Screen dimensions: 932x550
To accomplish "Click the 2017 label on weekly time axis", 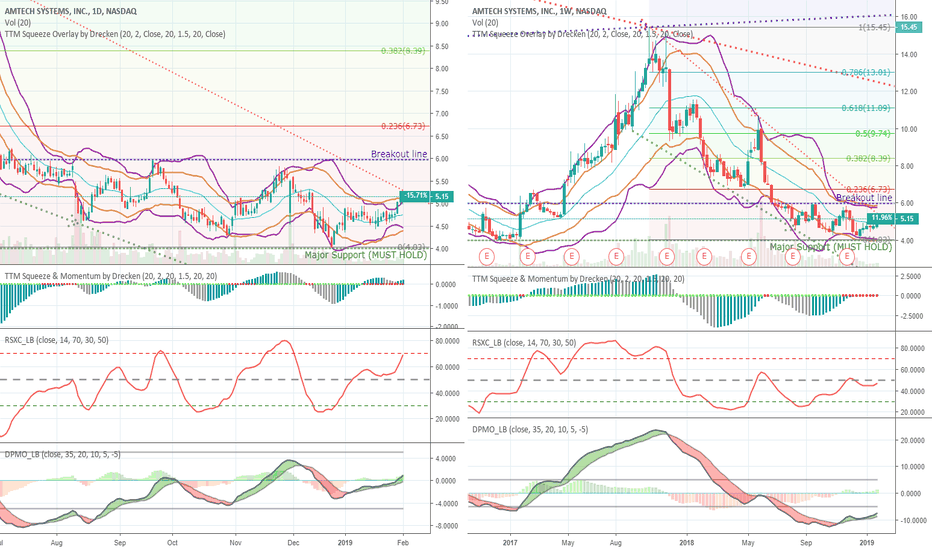I will [511, 542].
